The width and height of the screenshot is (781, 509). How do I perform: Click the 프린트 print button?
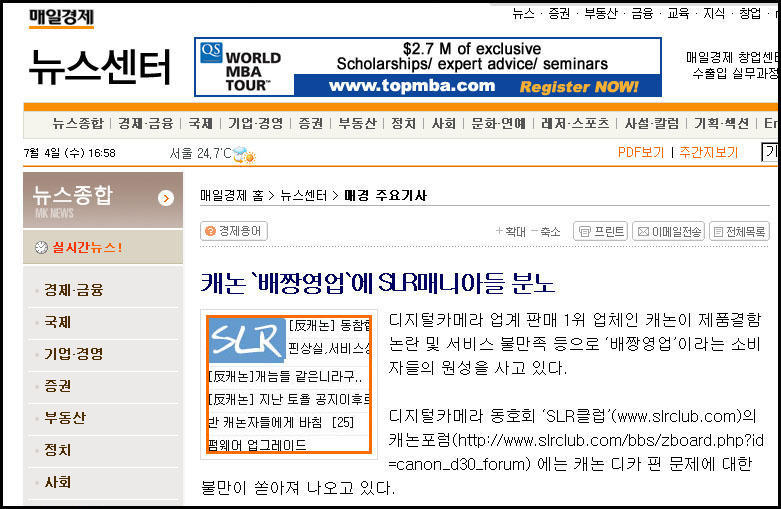click(x=600, y=231)
